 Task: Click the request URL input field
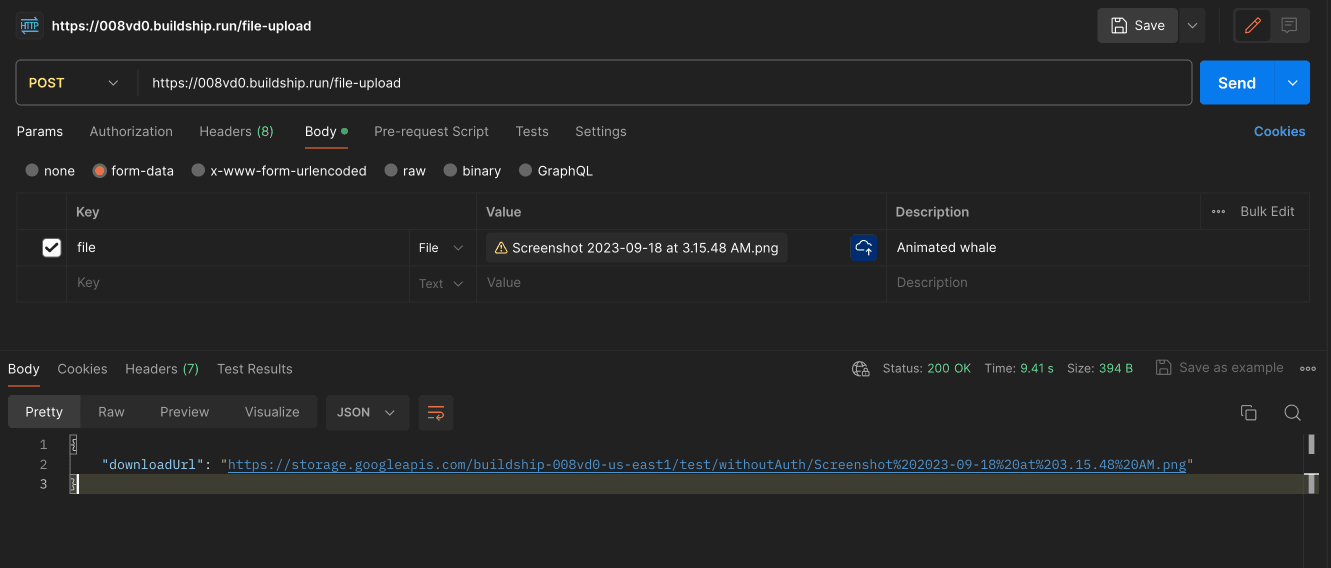coord(660,83)
